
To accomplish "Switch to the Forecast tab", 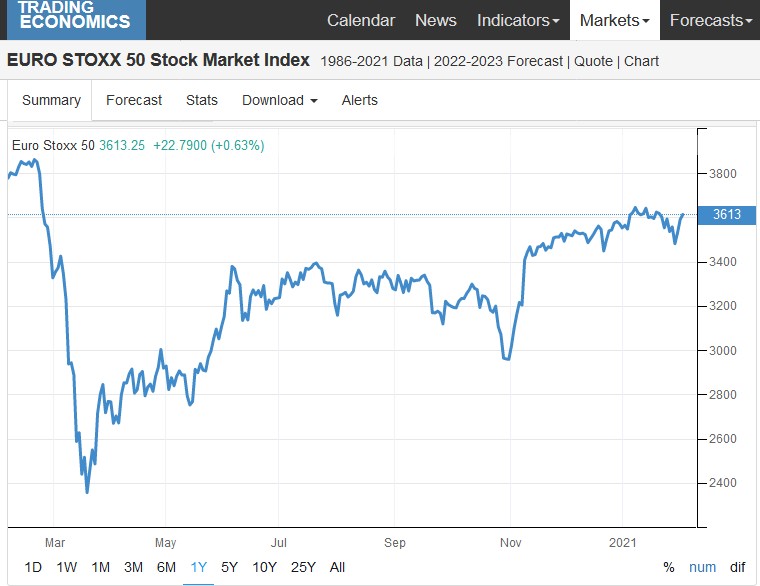I will (134, 100).
